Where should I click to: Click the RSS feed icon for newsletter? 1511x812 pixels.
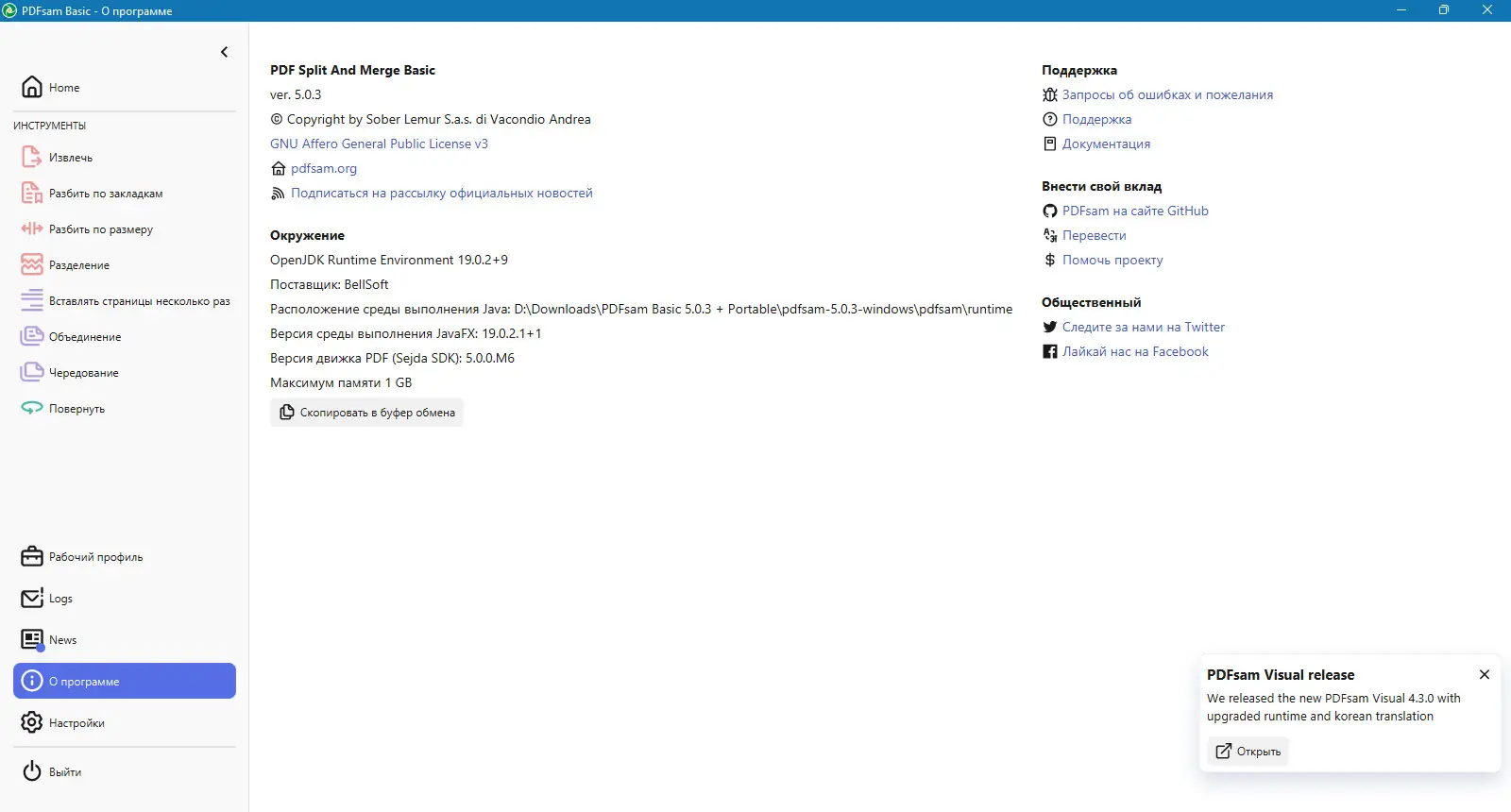point(278,193)
